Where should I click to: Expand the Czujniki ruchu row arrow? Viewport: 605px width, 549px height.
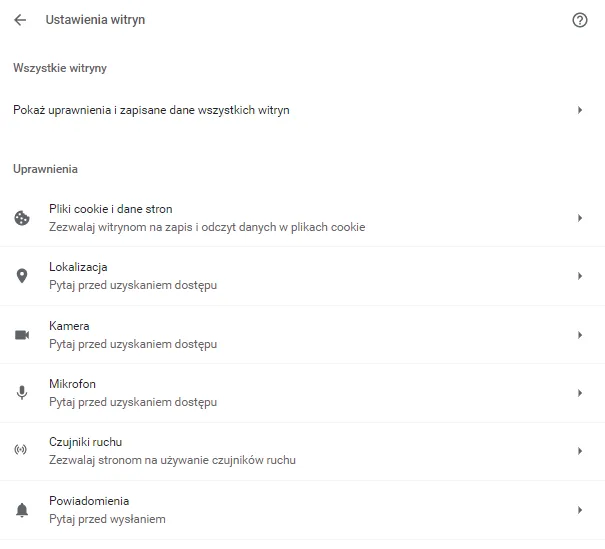[580, 451]
